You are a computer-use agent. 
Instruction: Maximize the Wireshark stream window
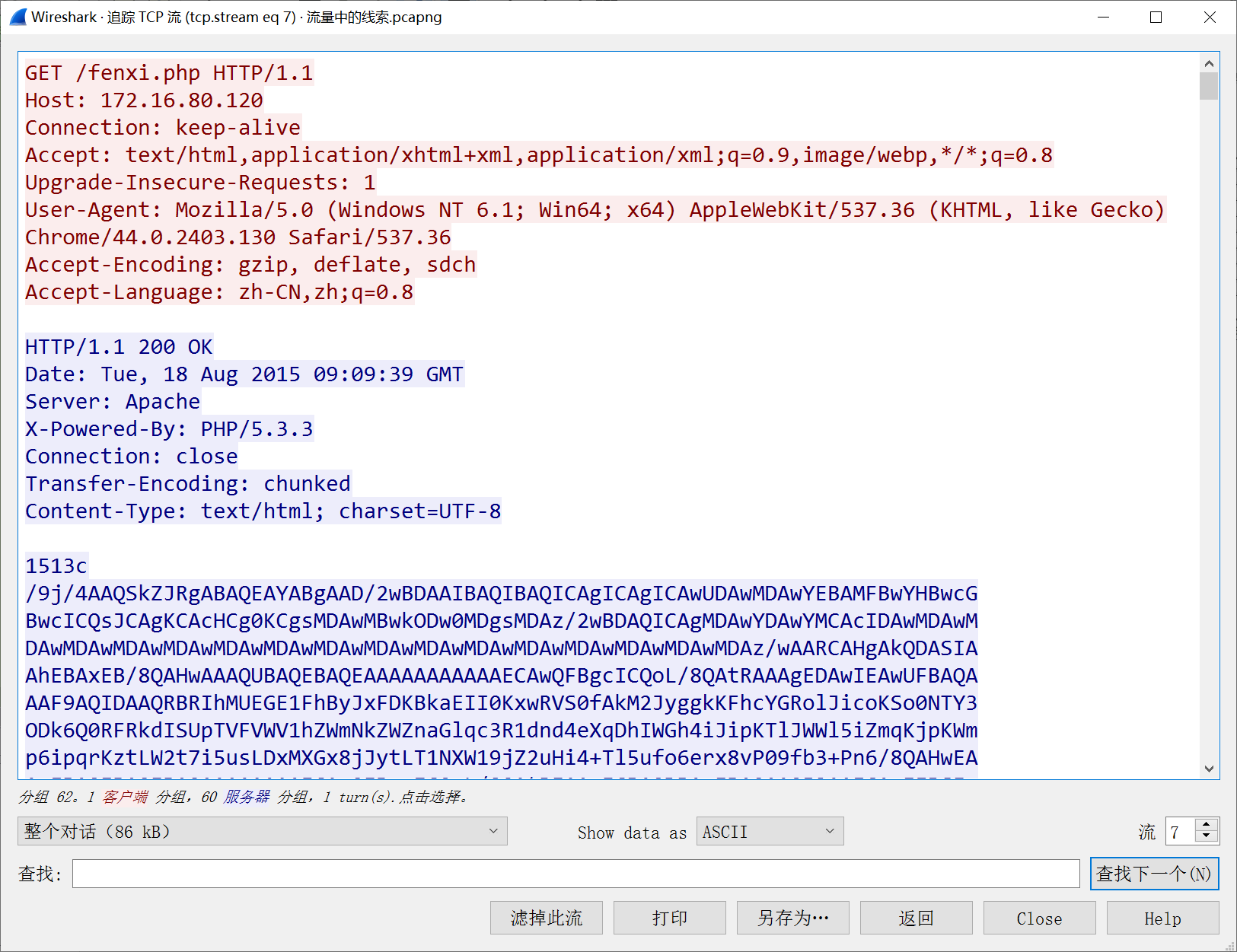1156,17
